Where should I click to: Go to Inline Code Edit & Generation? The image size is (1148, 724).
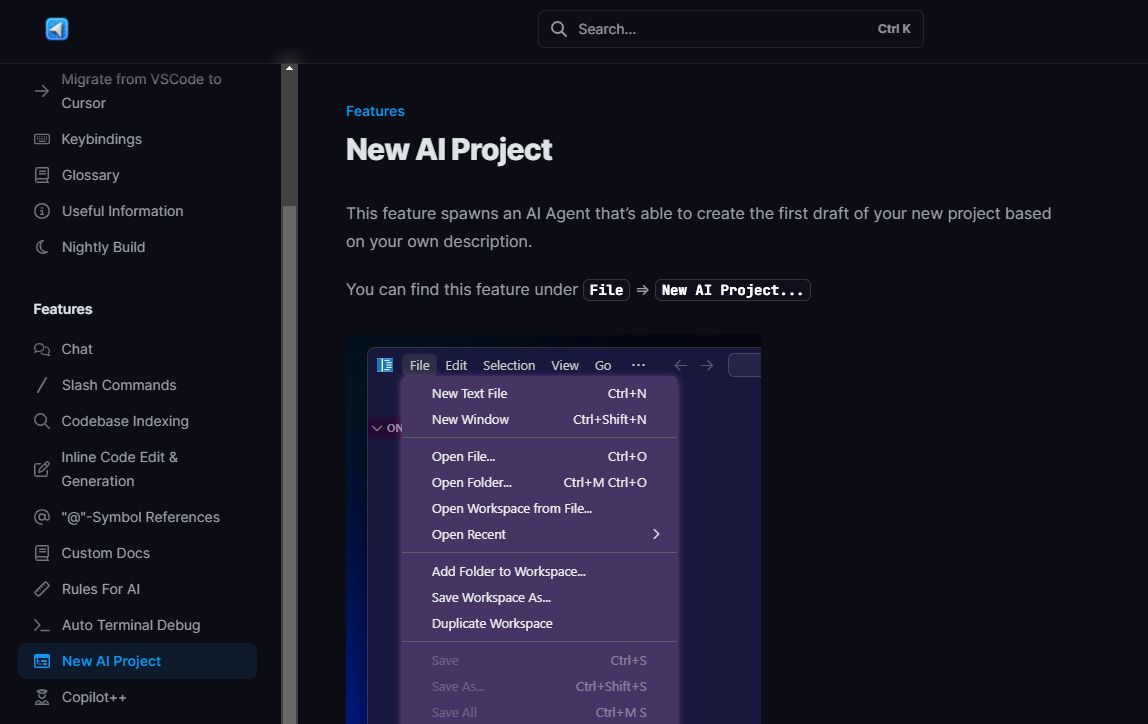point(119,469)
